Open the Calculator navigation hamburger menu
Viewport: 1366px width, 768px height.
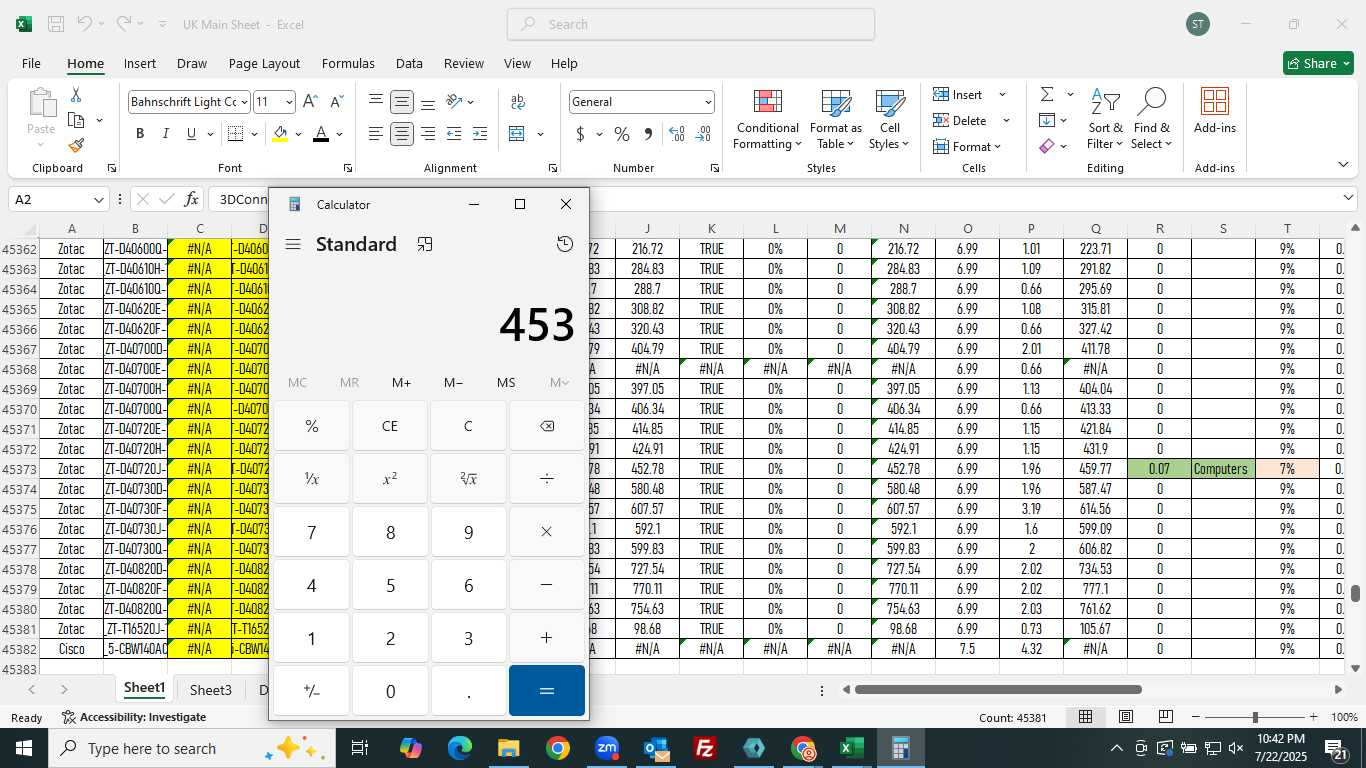pyautogui.click(x=293, y=244)
